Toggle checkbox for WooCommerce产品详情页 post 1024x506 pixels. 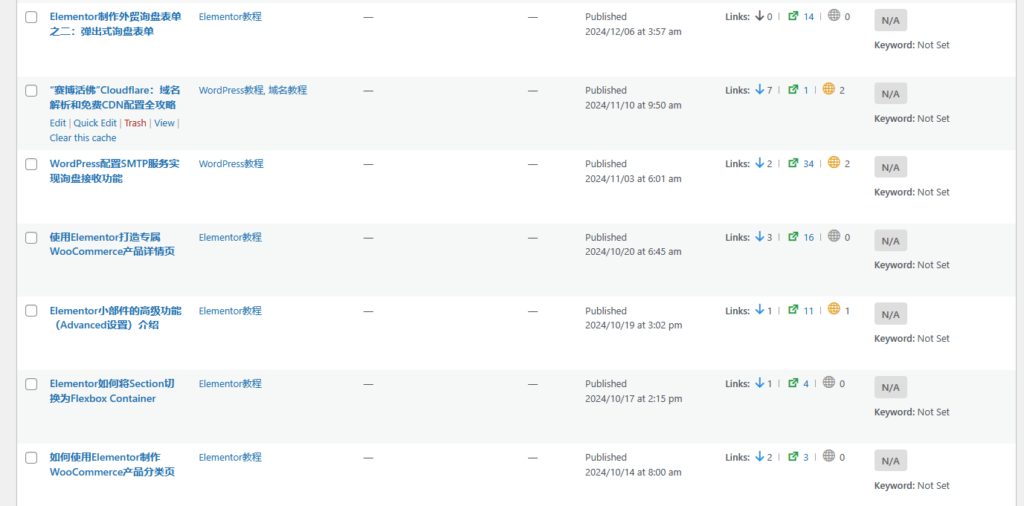pyautogui.click(x=31, y=238)
